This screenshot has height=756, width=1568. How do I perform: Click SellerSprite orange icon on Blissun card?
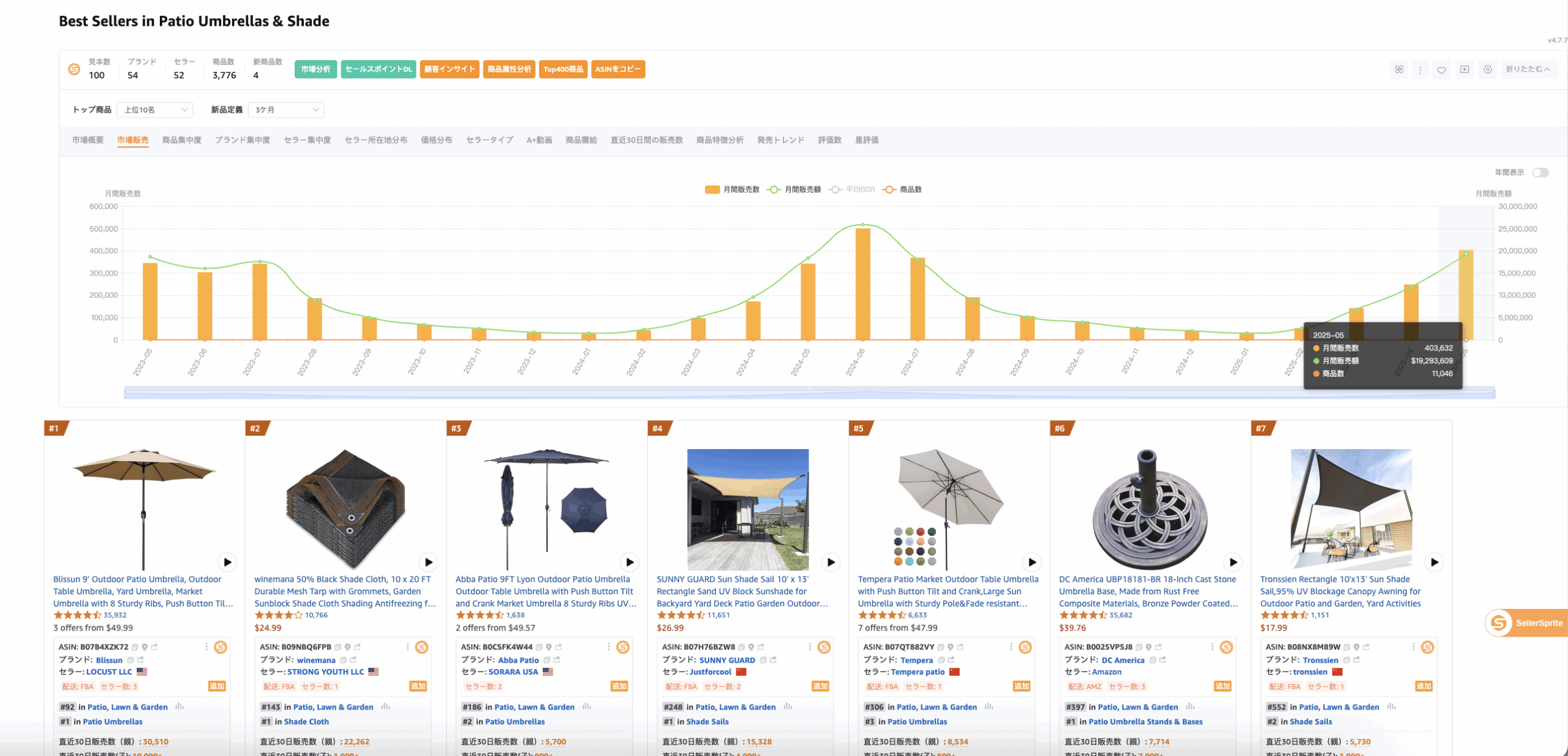tap(221, 647)
